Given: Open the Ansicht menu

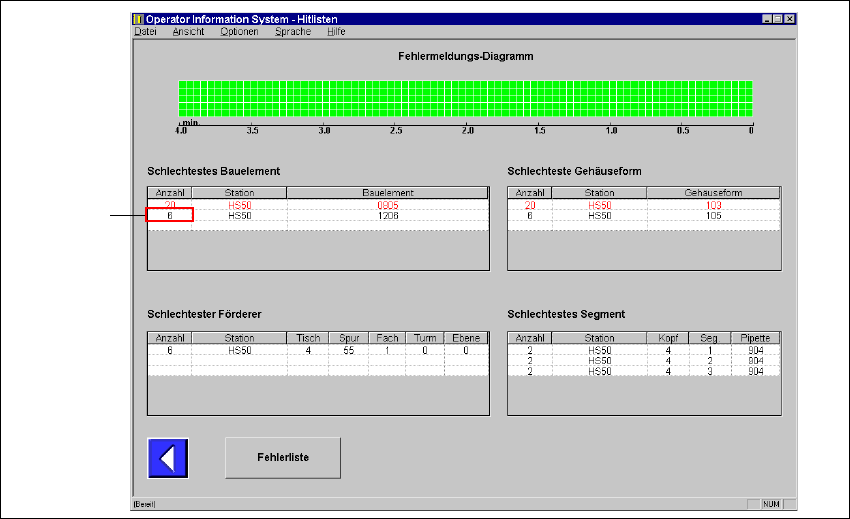Looking at the screenshot, I should [x=188, y=32].
